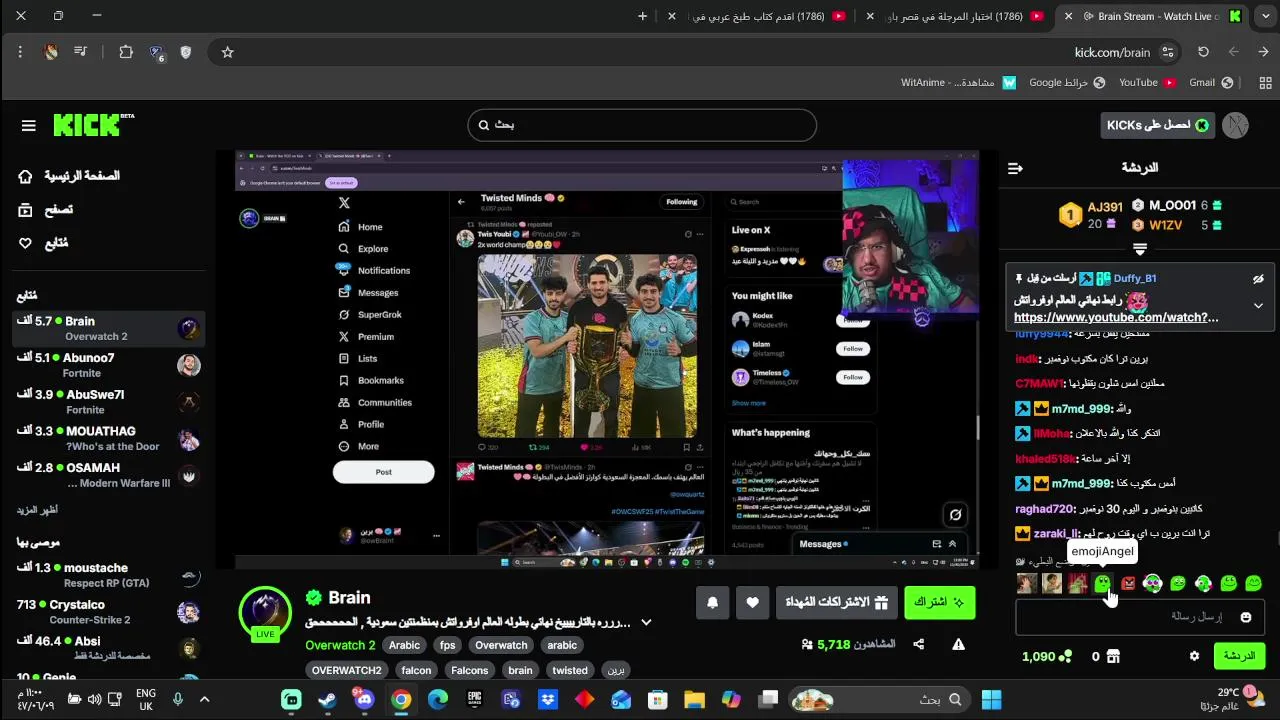The width and height of the screenshot is (1280, 720).
Task: Open the emoji picker smiley icon
Action: point(1245,617)
